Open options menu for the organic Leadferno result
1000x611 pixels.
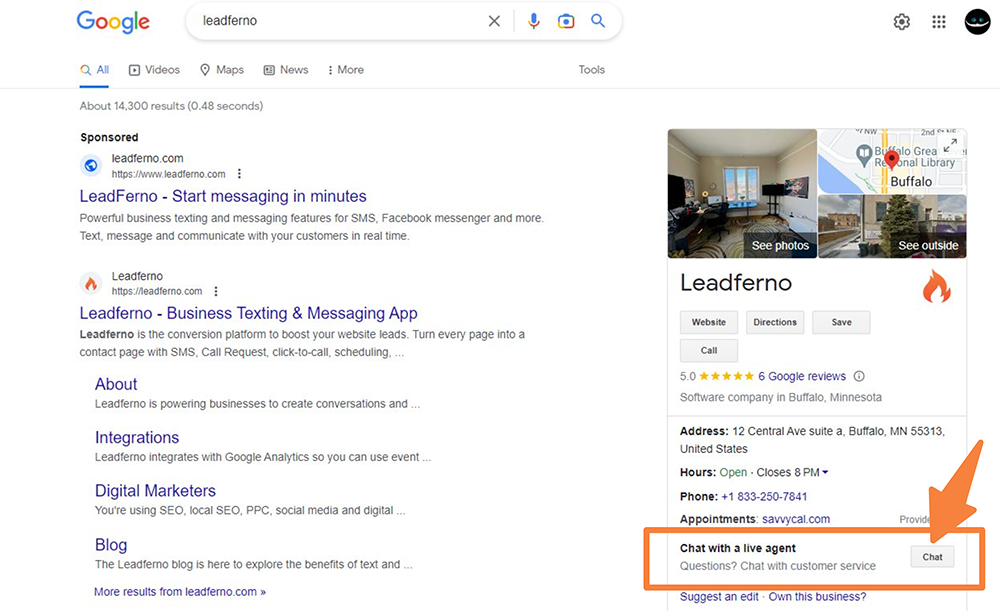(x=216, y=291)
